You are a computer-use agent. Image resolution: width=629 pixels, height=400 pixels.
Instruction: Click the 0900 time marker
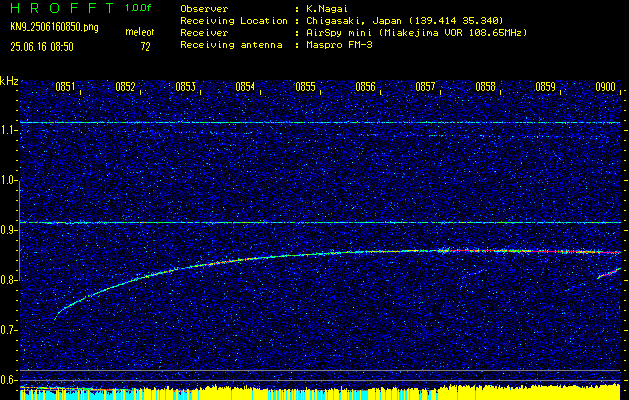click(x=605, y=87)
